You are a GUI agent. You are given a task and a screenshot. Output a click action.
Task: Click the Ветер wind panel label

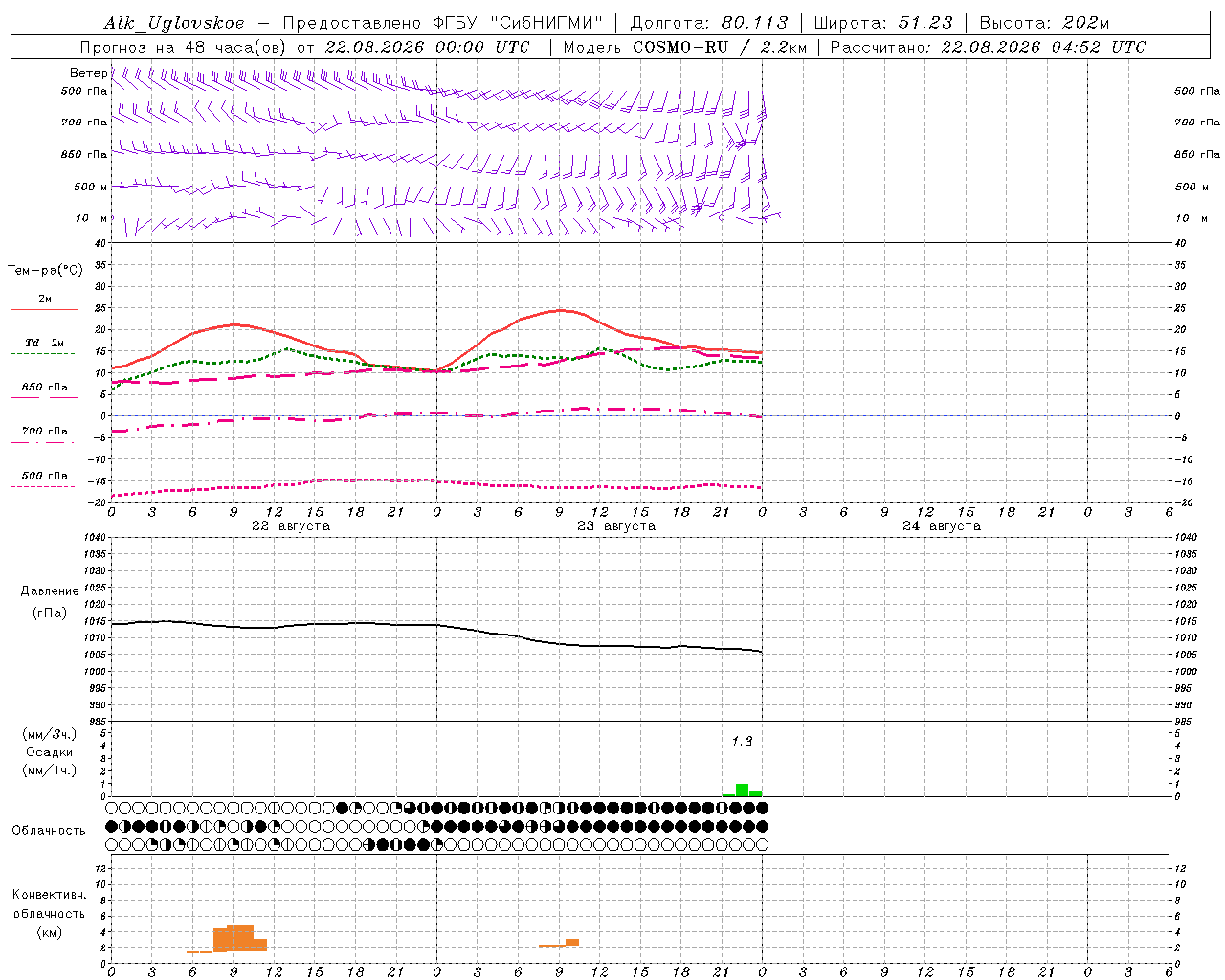click(x=88, y=73)
